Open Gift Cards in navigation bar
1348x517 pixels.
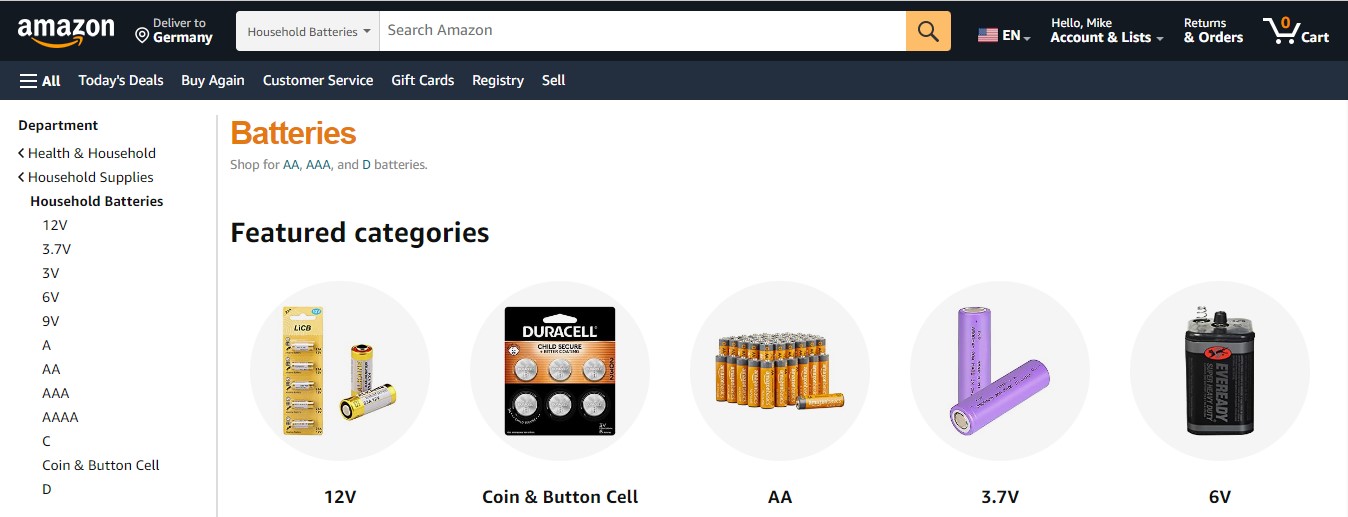(x=423, y=80)
